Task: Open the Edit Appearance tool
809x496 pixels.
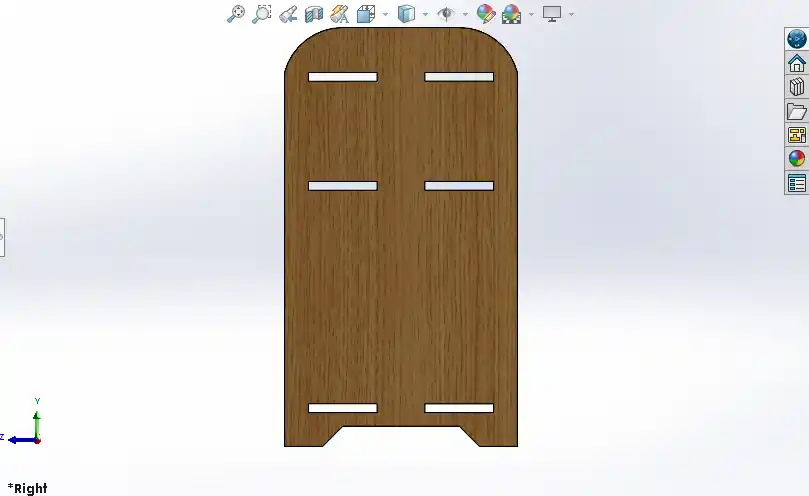Action: point(486,14)
